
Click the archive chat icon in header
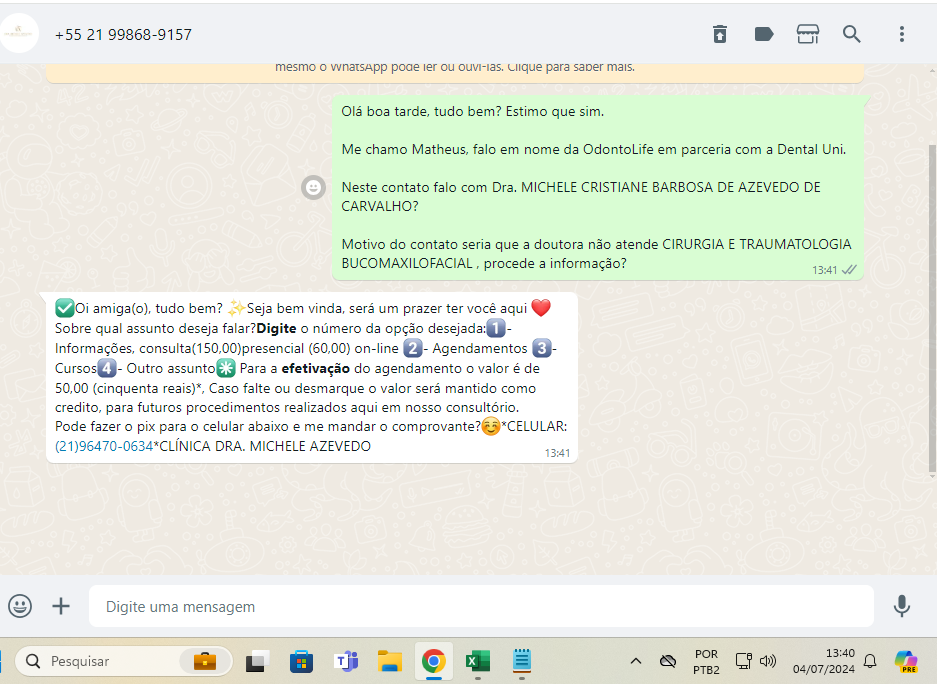pyautogui.click(x=720, y=34)
